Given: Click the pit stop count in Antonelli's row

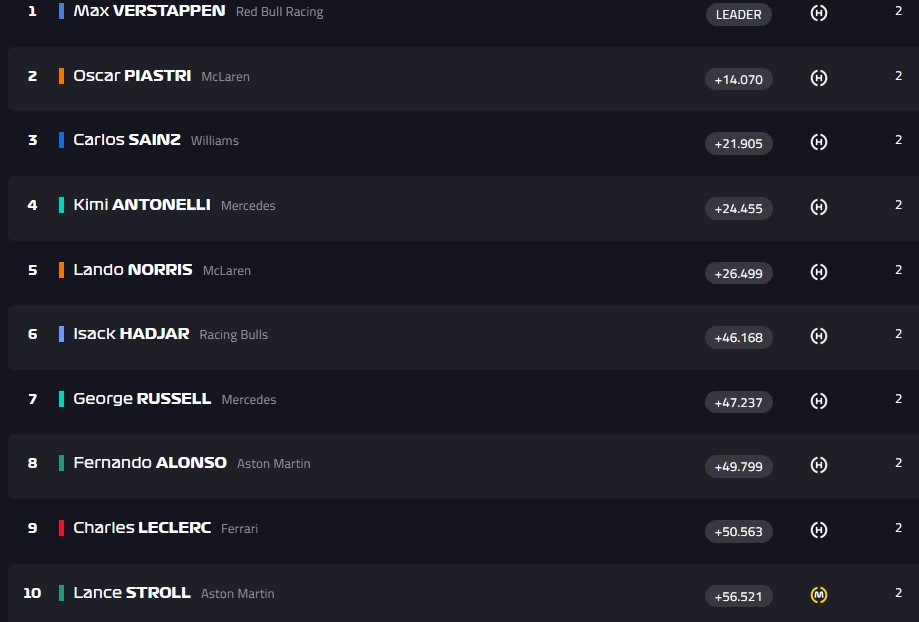Looking at the screenshot, I should pos(898,205).
